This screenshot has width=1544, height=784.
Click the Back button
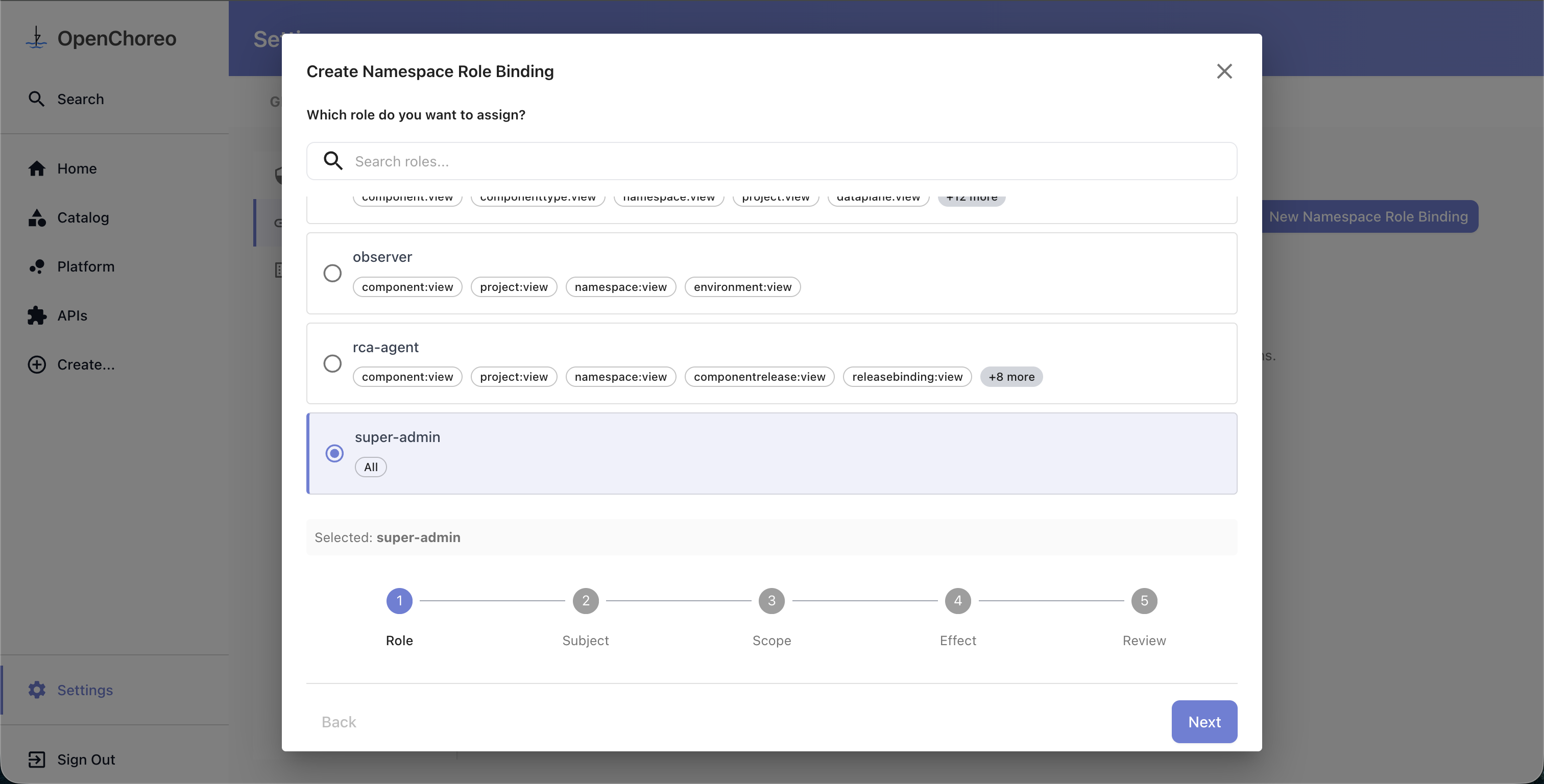[339, 722]
